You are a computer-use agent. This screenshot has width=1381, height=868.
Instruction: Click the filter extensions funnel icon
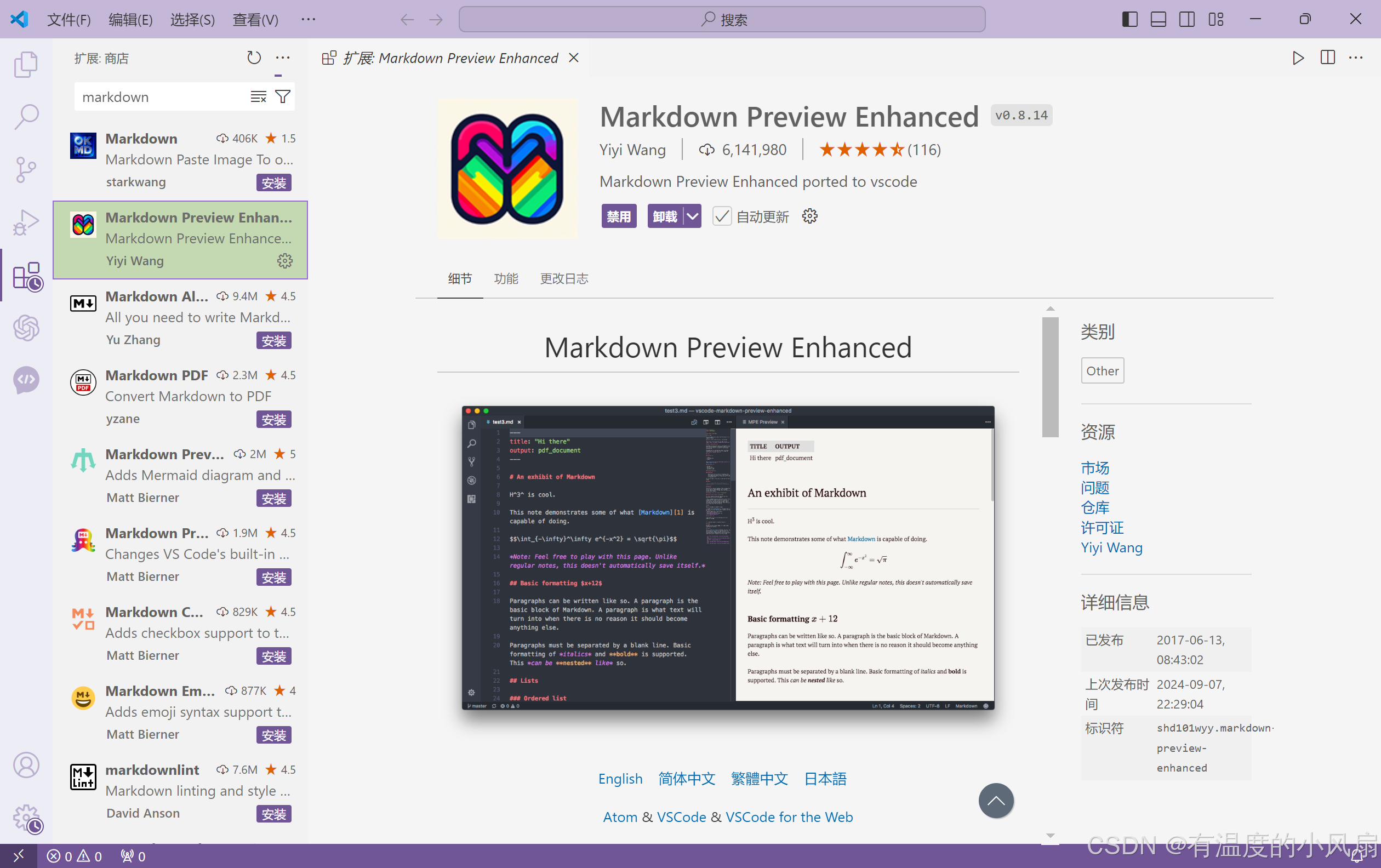coord(283,97)
